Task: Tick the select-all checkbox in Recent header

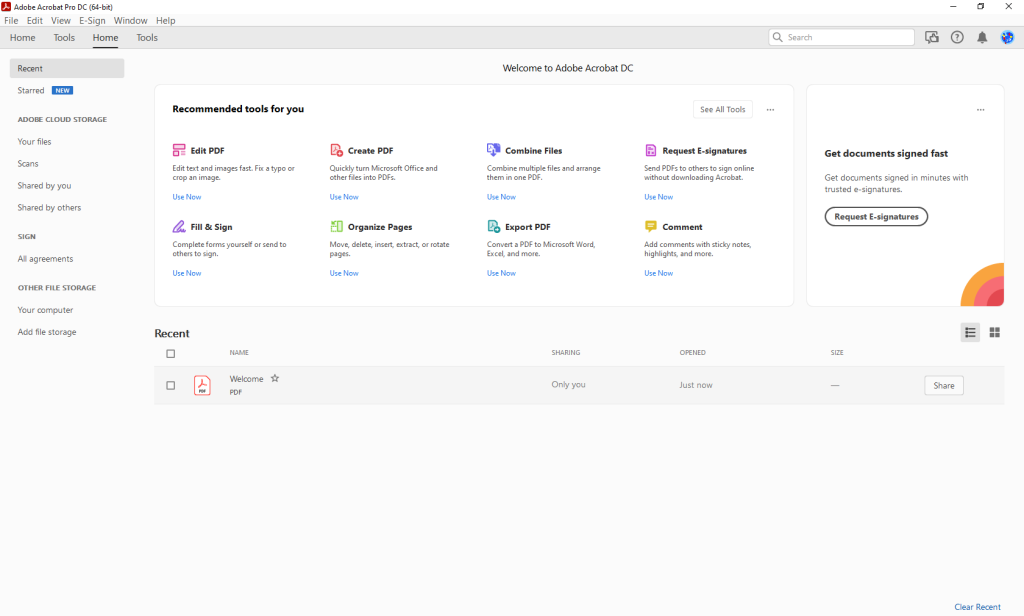Action: (x=170, y=353)
